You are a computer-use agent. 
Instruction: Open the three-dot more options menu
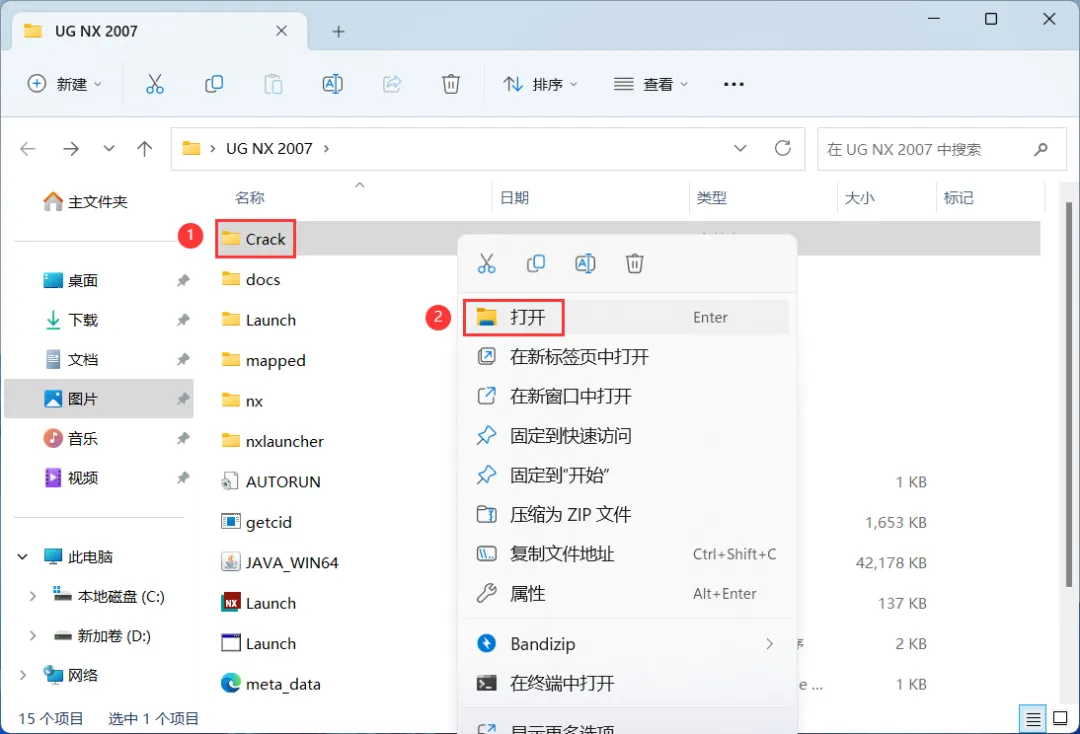tap(734, 84)
